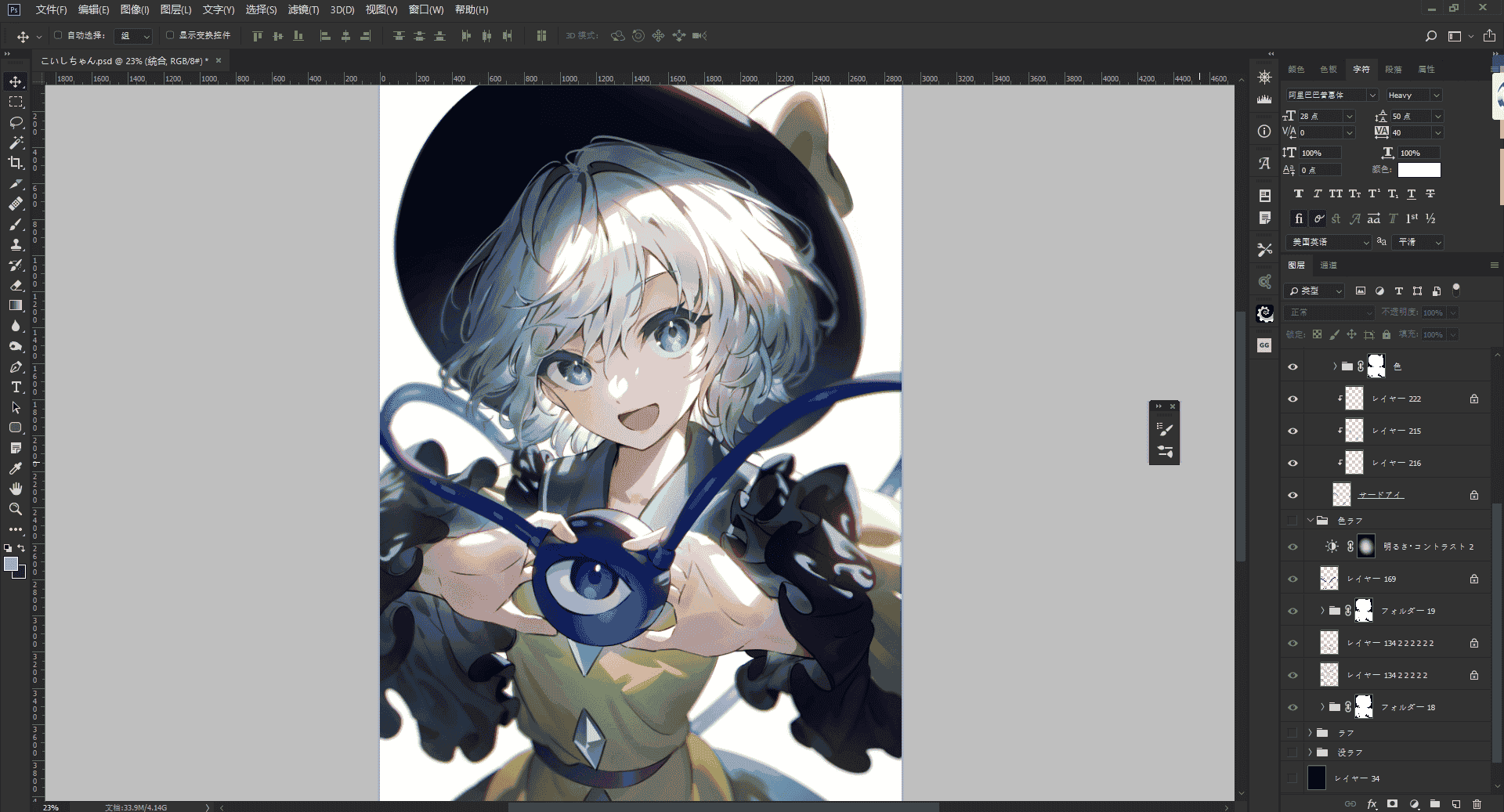
Task: Select the Zoom tool
Action: [x=16, y=509]
